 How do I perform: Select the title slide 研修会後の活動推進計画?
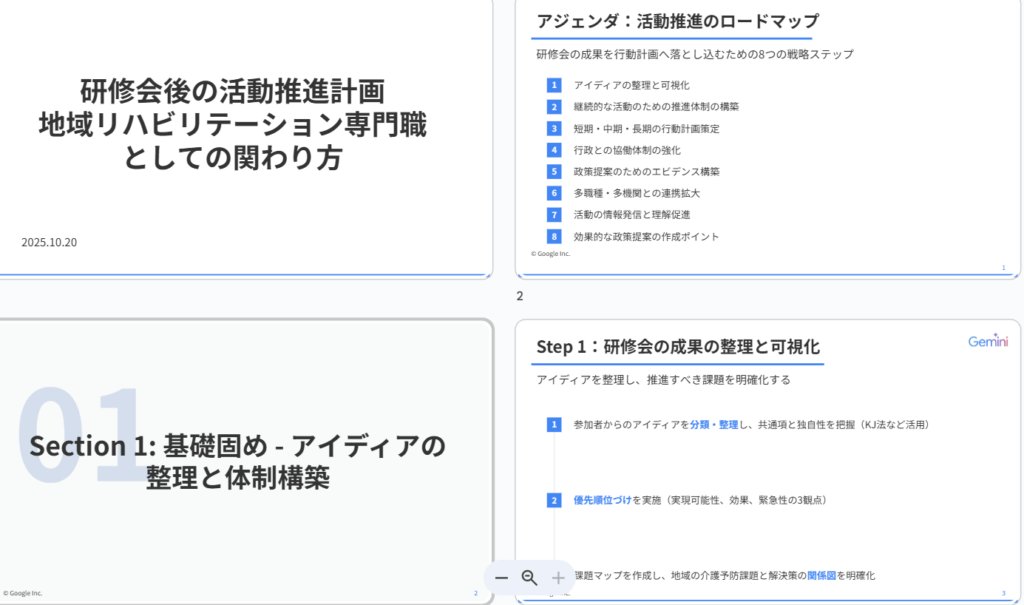coord(244,138)
